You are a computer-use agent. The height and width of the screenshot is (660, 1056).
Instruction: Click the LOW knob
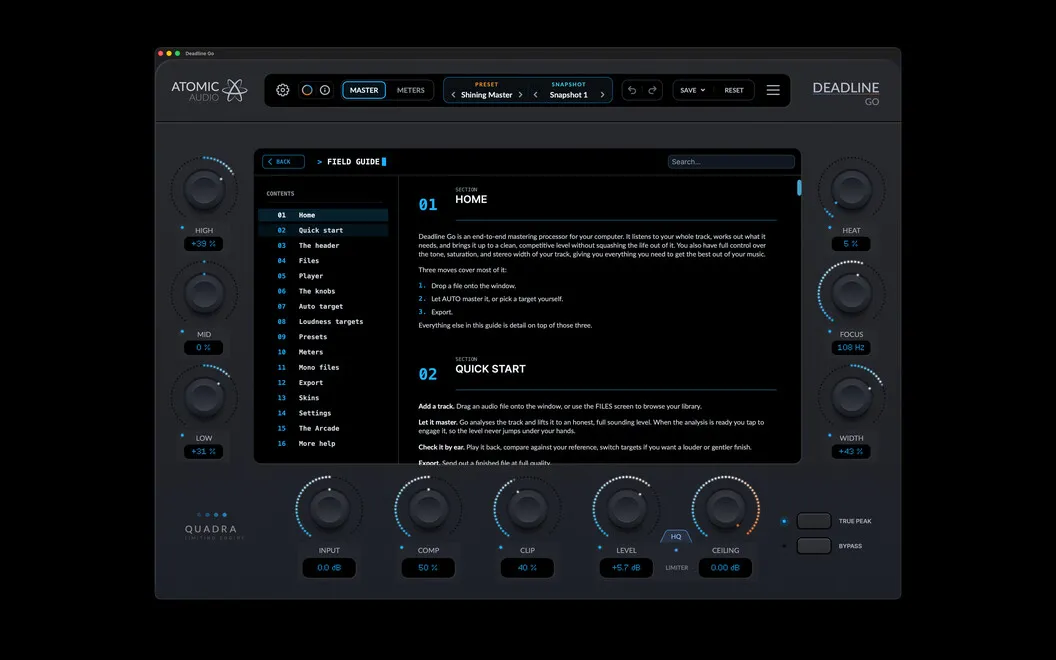[x=204, y=397]
